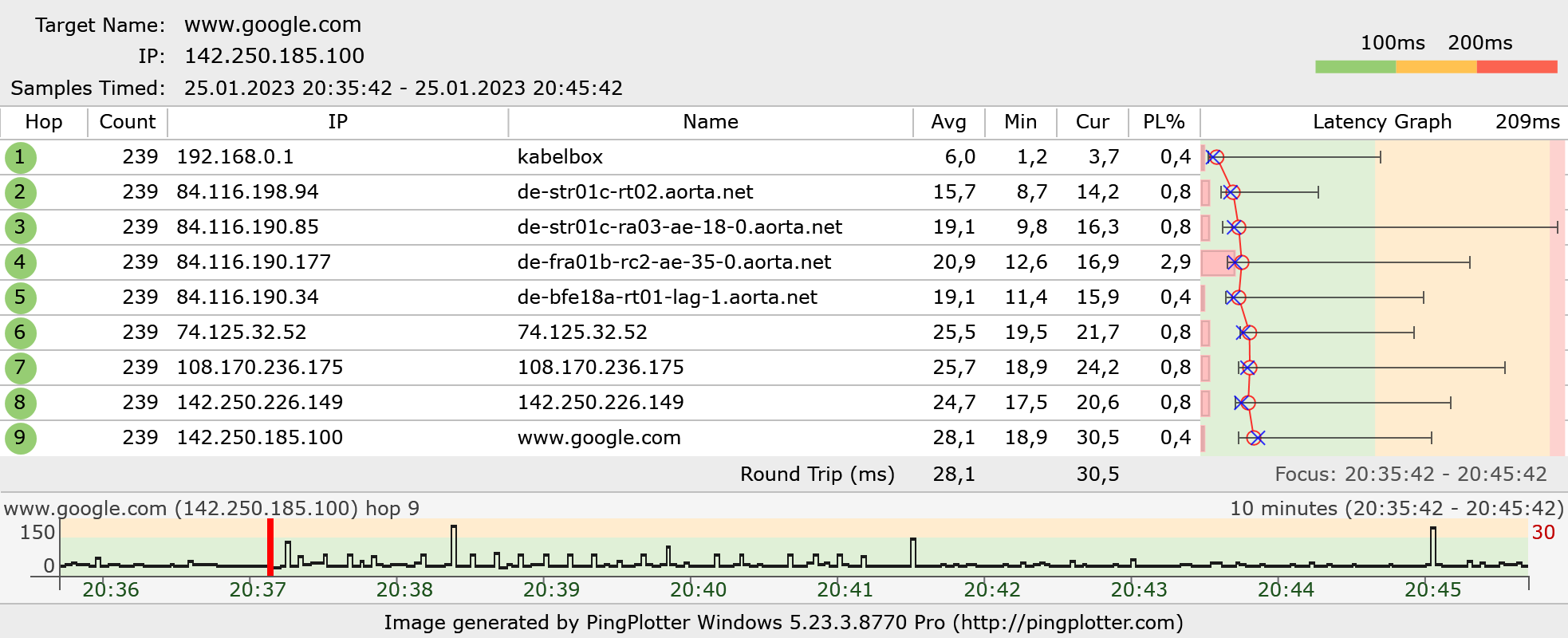The width and height of the screenshot is (1568, 638).
Task: Click the green hop 7 circle
Action: (20, 368)
